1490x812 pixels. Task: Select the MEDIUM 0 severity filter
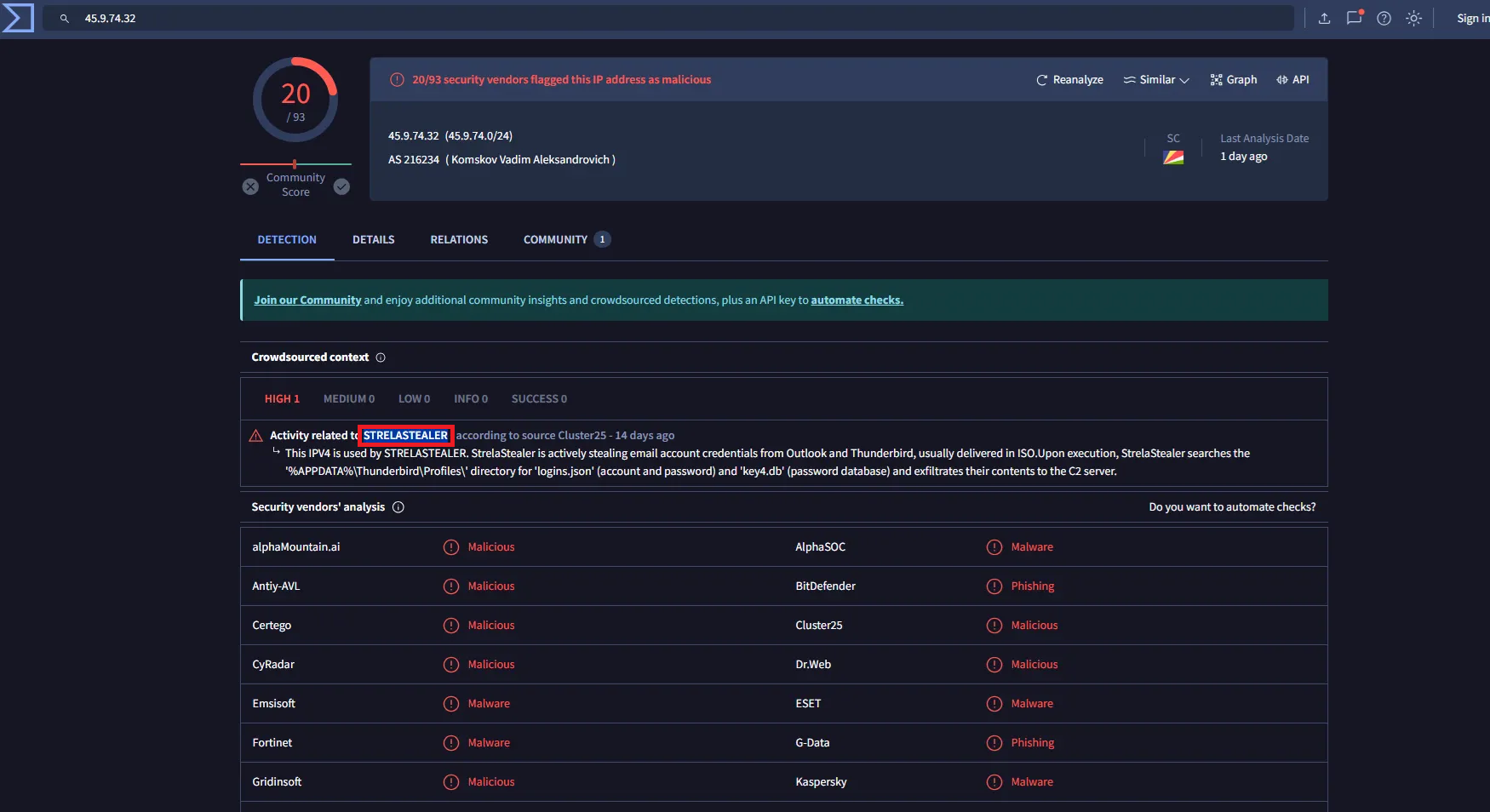point(348,399)
